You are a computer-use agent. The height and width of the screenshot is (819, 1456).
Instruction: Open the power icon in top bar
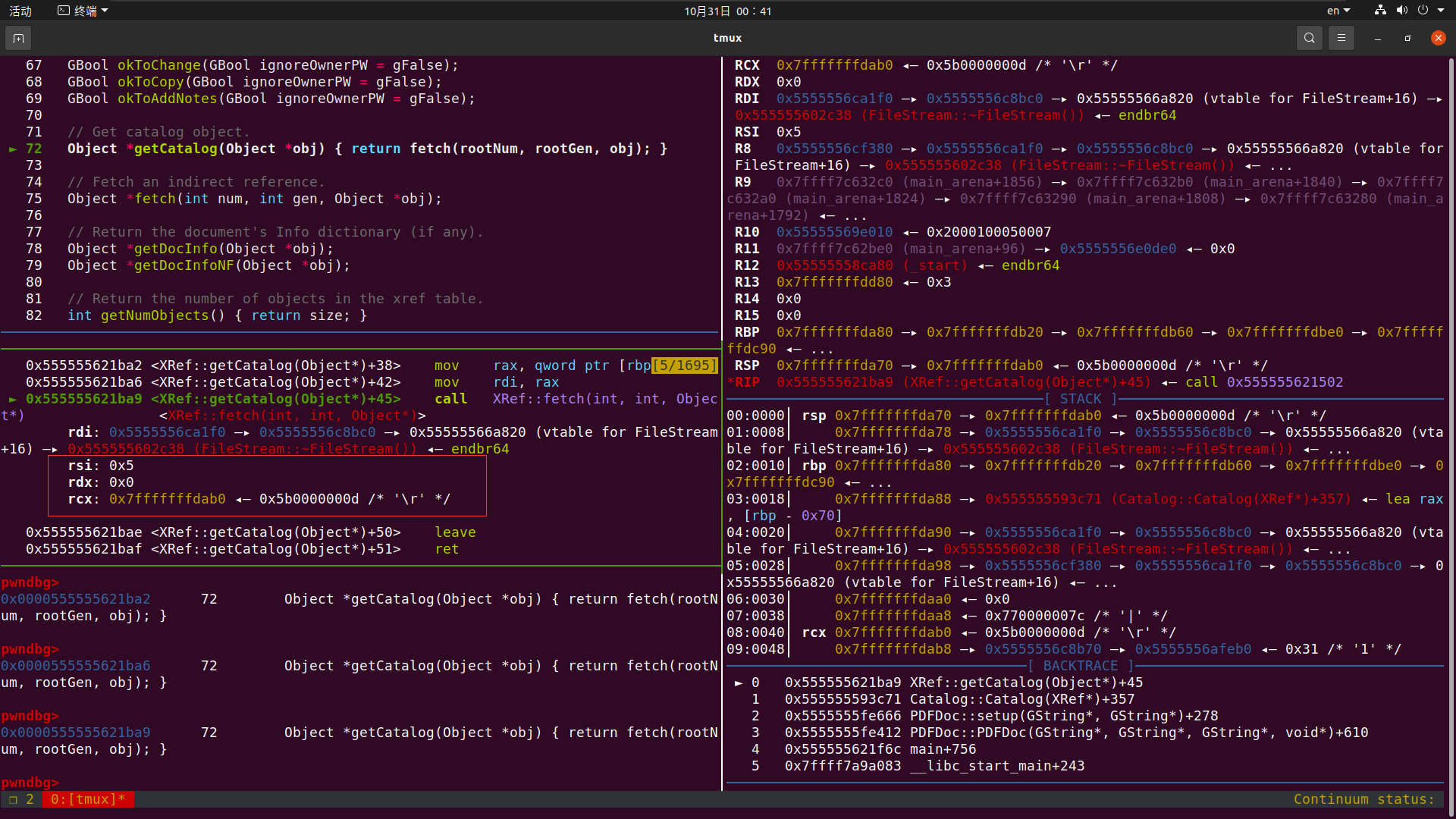tap(1423, 11)
